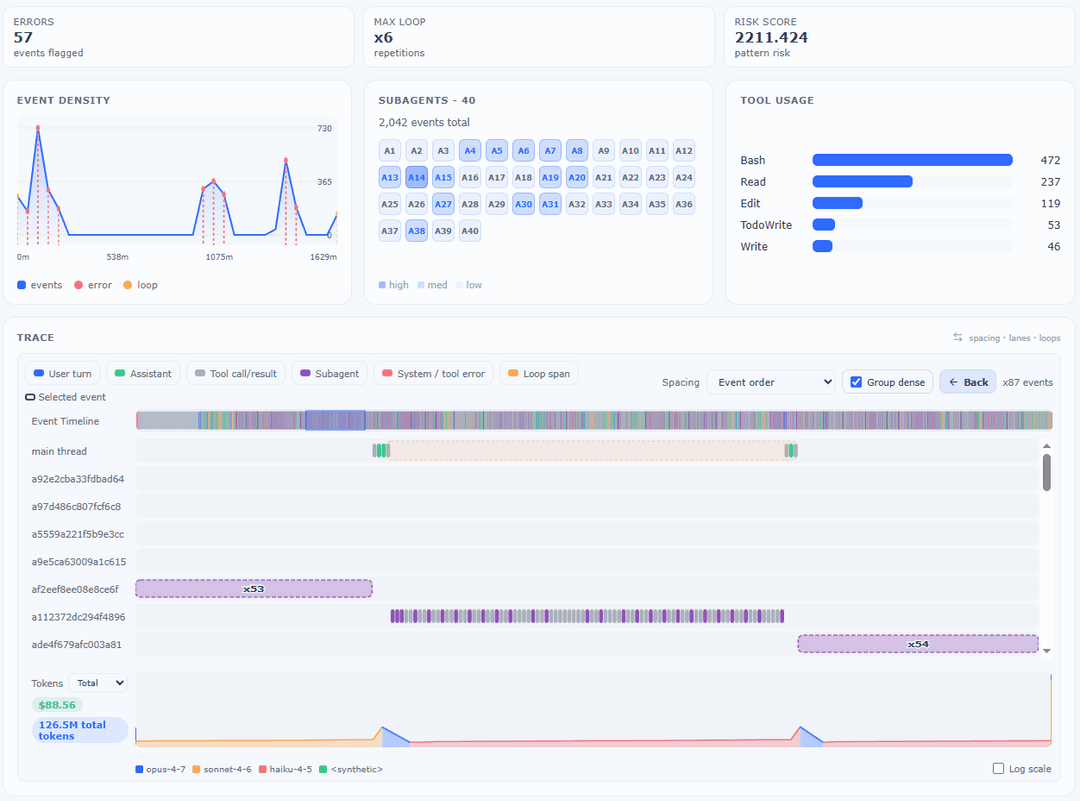Toggle the Loop span legend filter
The height and width of the screenshot is (801, 1080).
pos(539,373)
